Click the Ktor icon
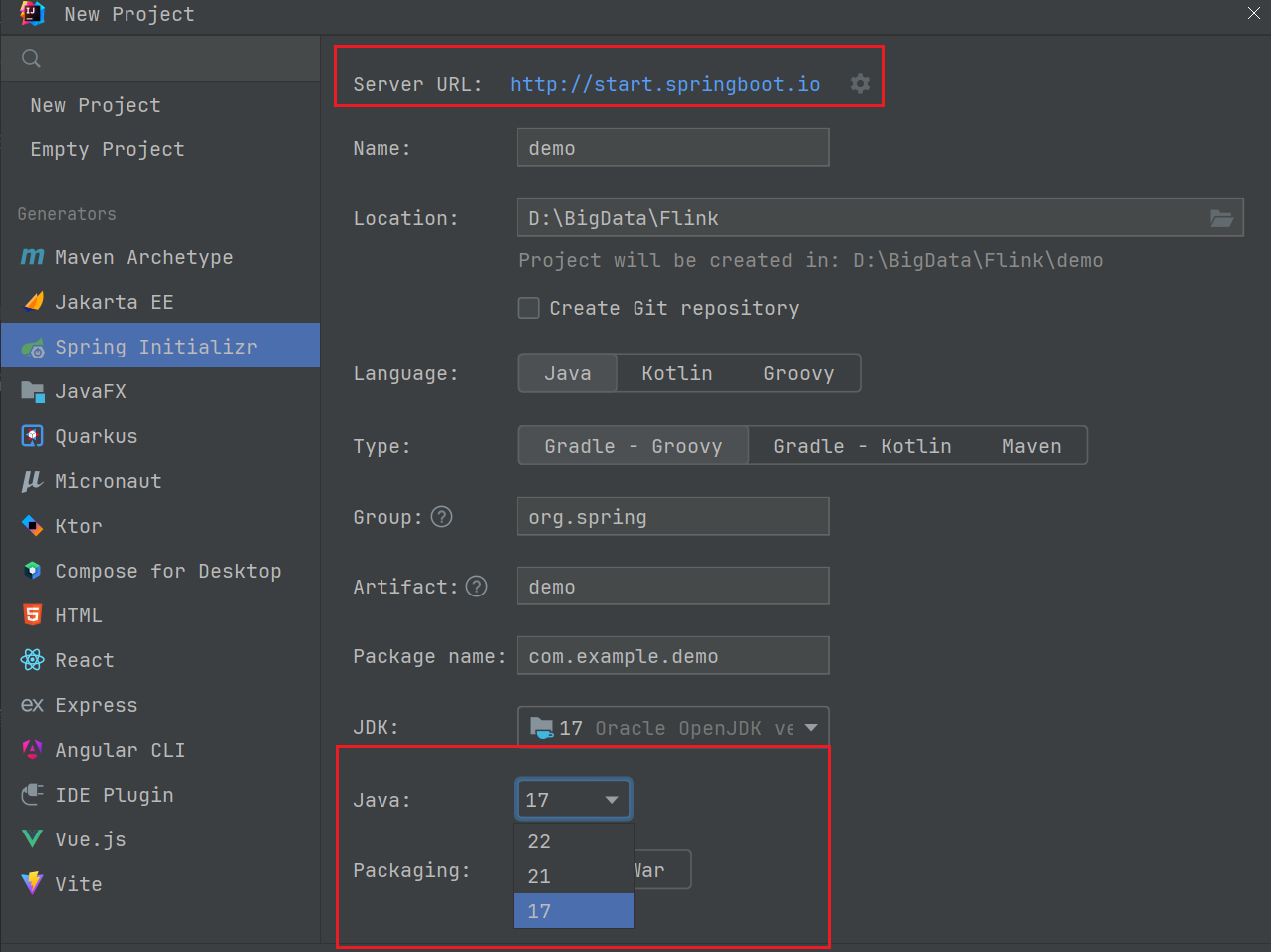Screen dimensions: 1271x952 pyautogui.click(x=33, y=526)
